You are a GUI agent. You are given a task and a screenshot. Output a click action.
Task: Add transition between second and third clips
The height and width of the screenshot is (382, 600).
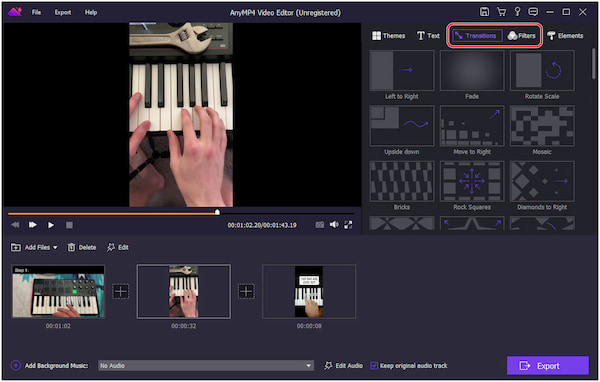coord(246,292)
